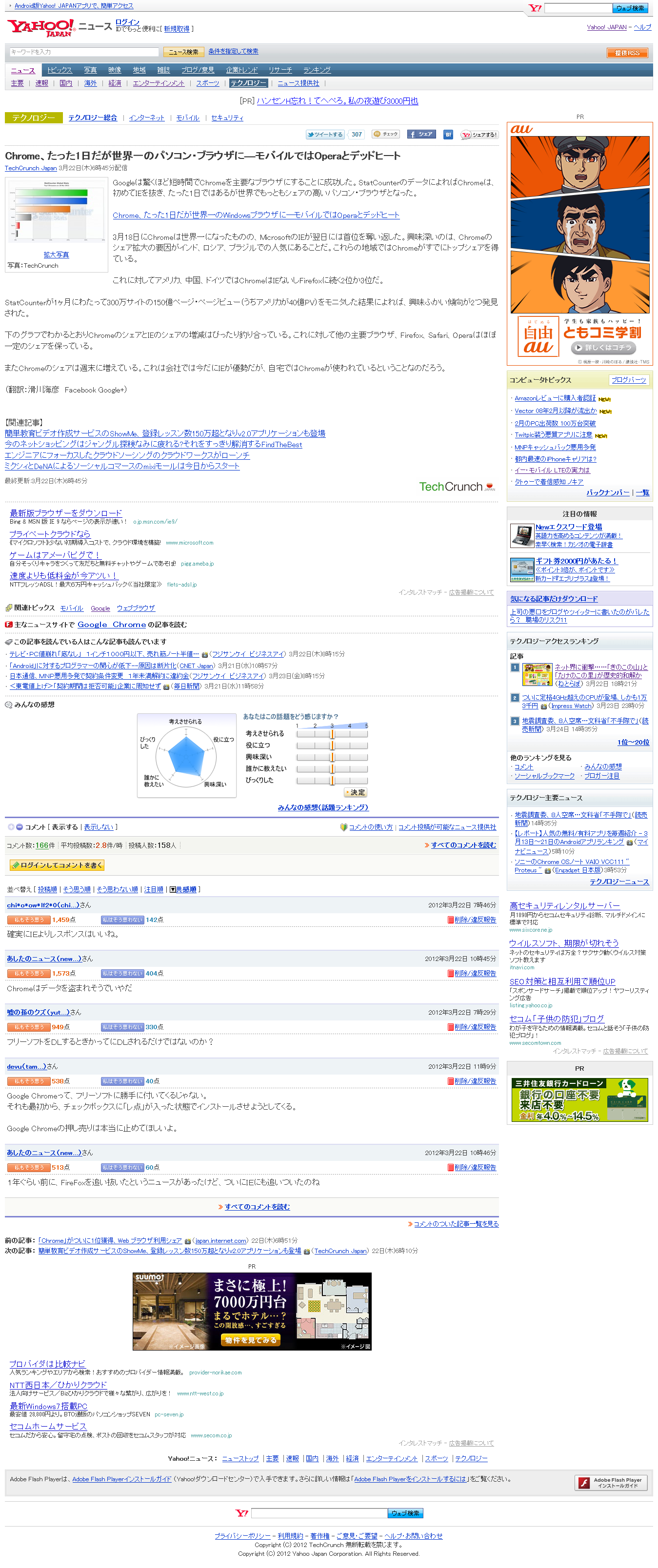
Task: Open the 映像 tab
Action: click(x=115, y=70)
